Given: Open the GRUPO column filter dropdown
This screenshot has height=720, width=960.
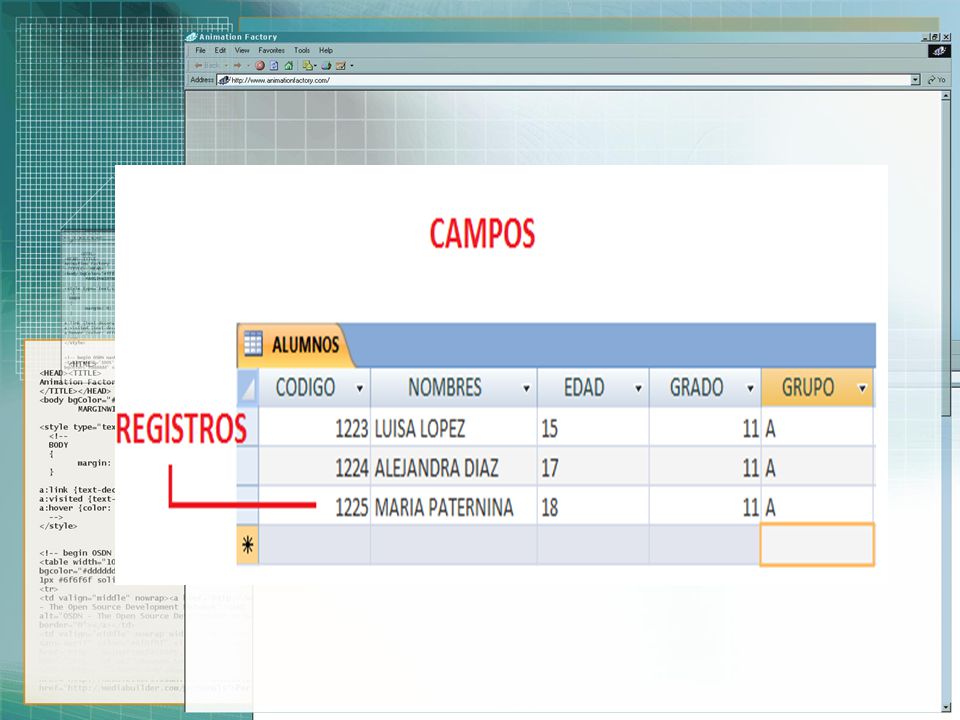Looking at the screenshot, I should click(x=862, y=388).
